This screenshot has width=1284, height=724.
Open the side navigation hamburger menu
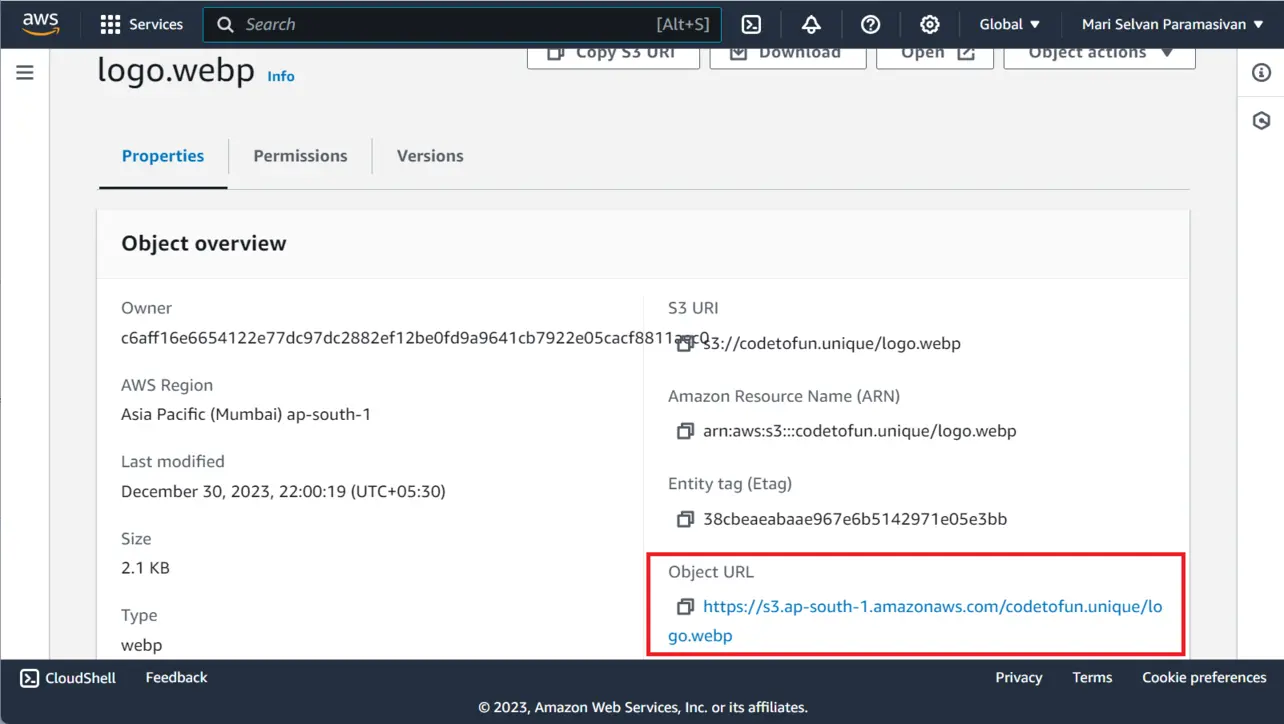pos(25,72)
